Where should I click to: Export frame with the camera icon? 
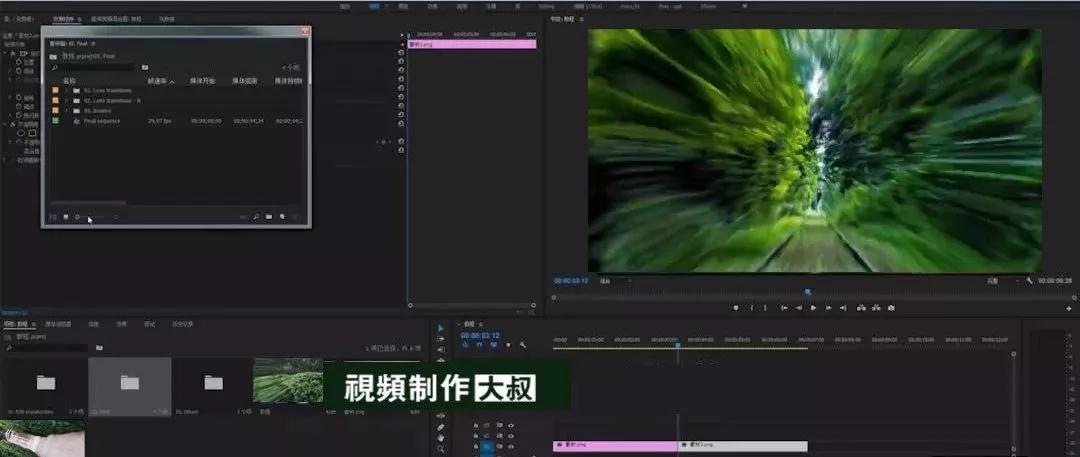[891, 308]
